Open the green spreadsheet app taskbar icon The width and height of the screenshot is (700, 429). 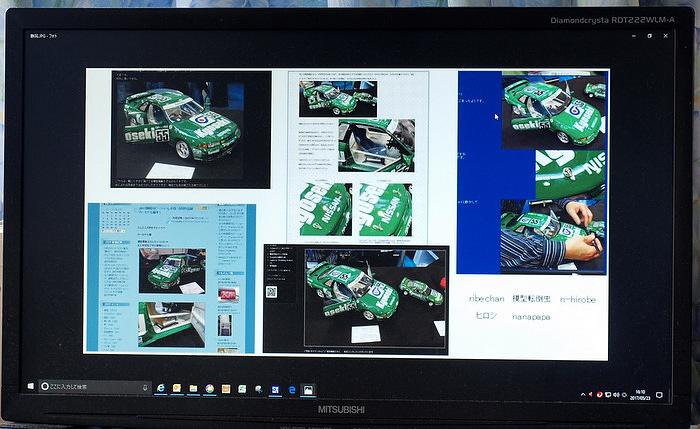(242, 389)
